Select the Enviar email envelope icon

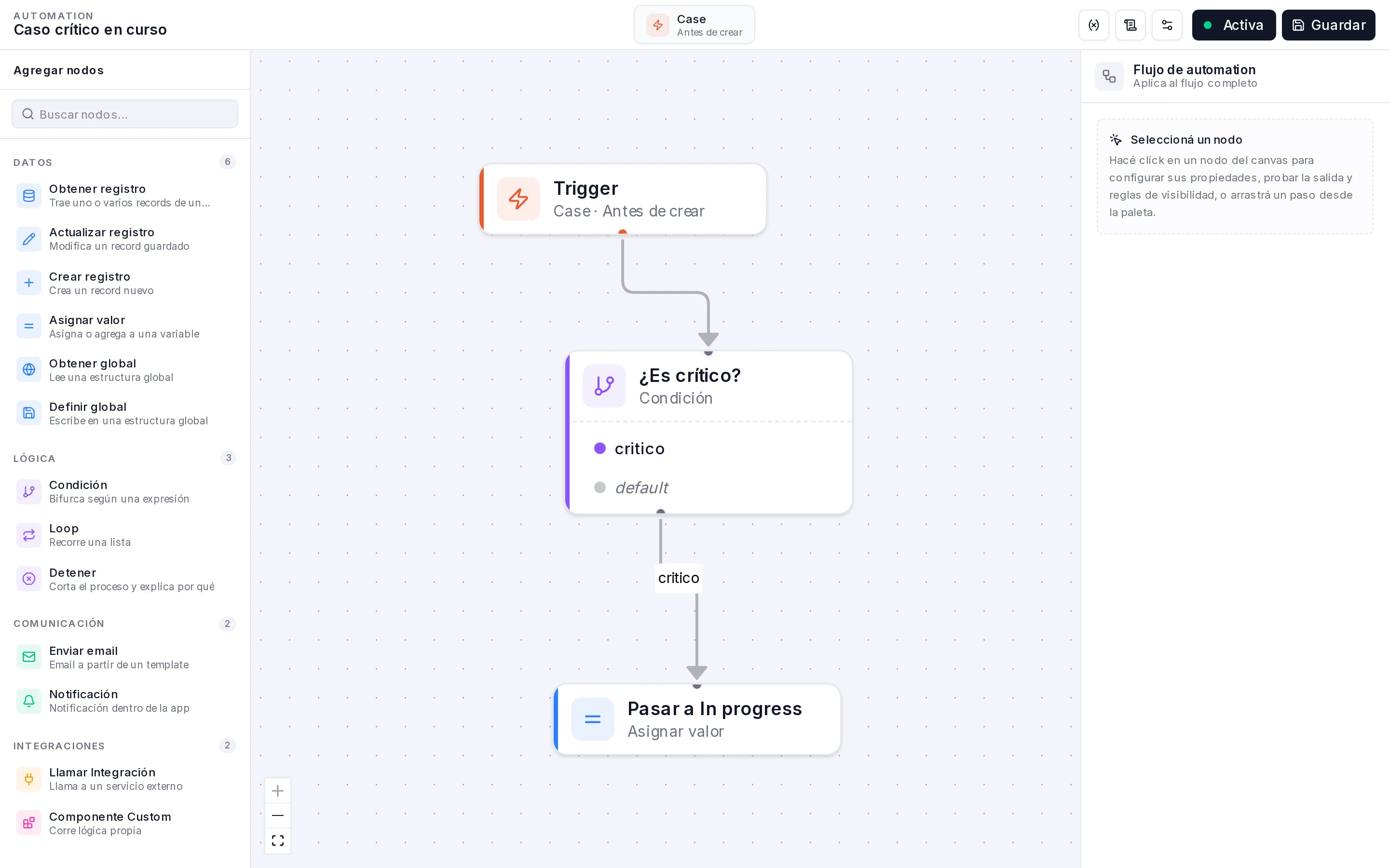click(29, 657)
